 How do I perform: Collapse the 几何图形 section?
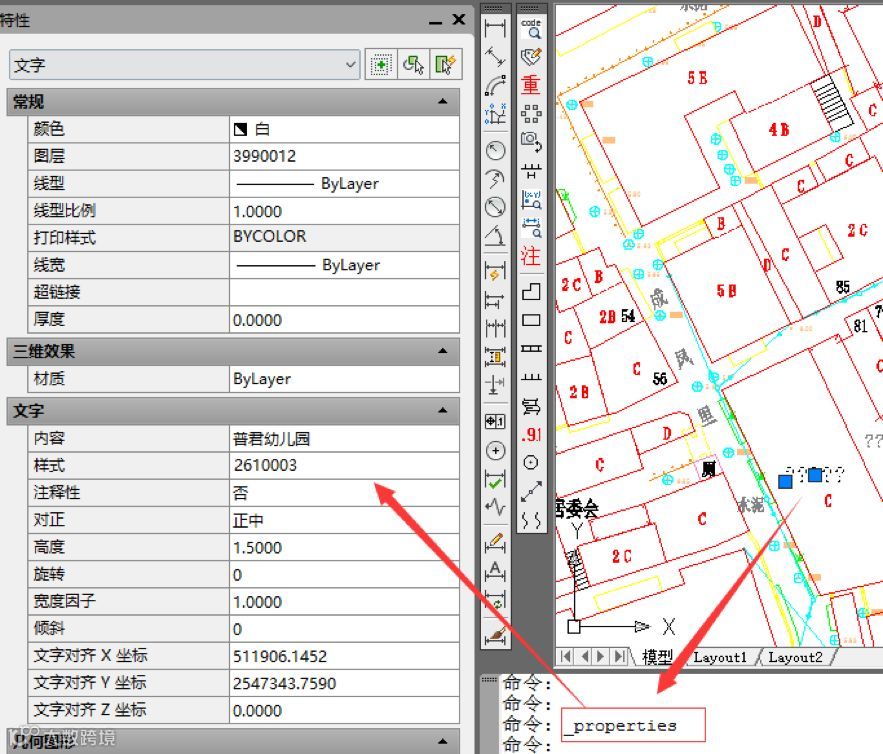443,742
